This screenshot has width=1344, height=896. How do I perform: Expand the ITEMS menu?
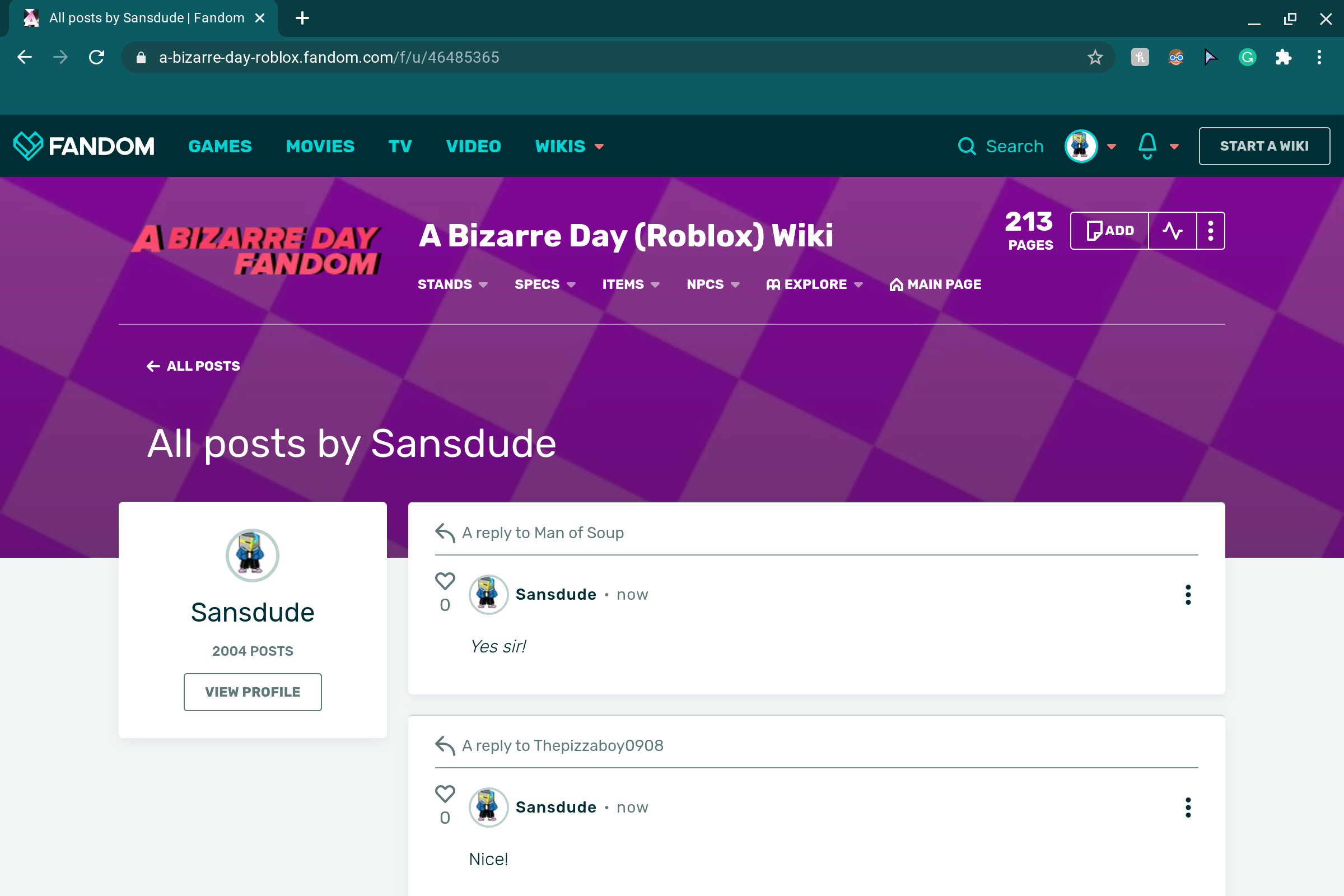click(631, 284)
